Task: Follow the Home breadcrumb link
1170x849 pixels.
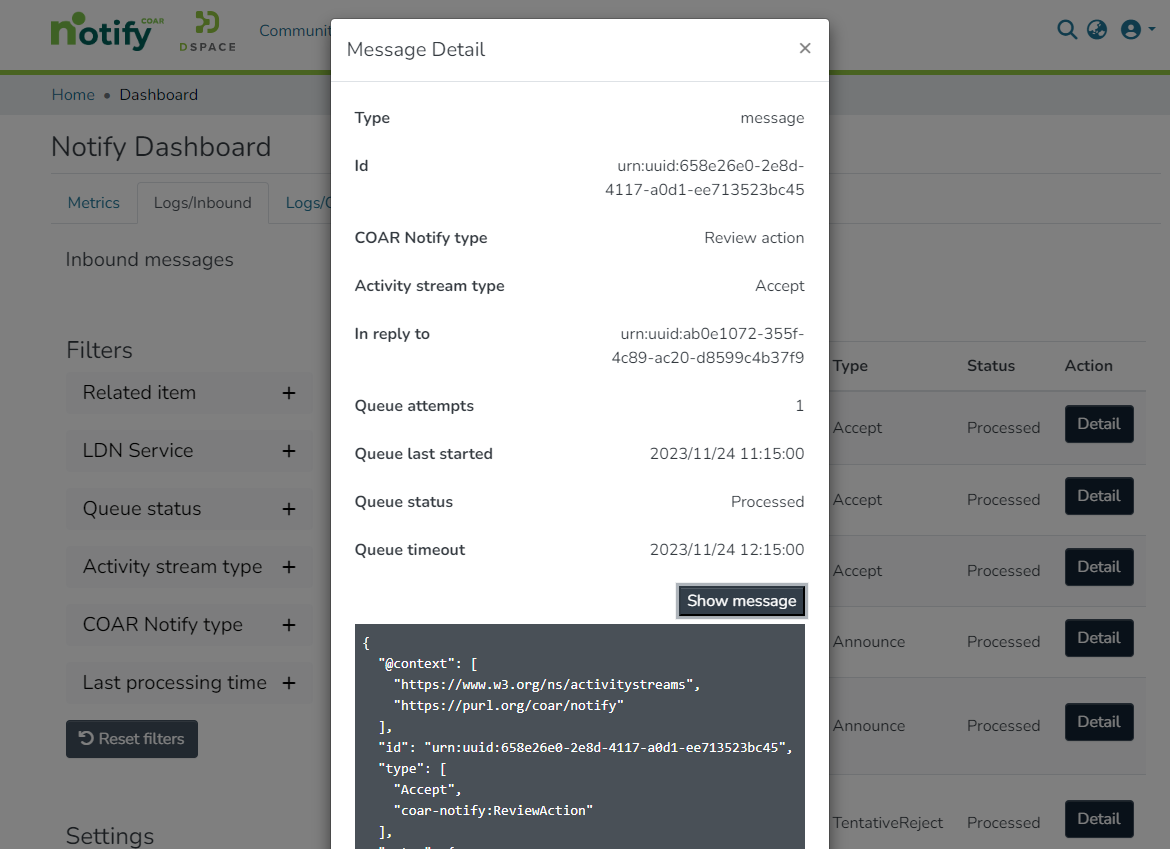Action: click(73, 95)
